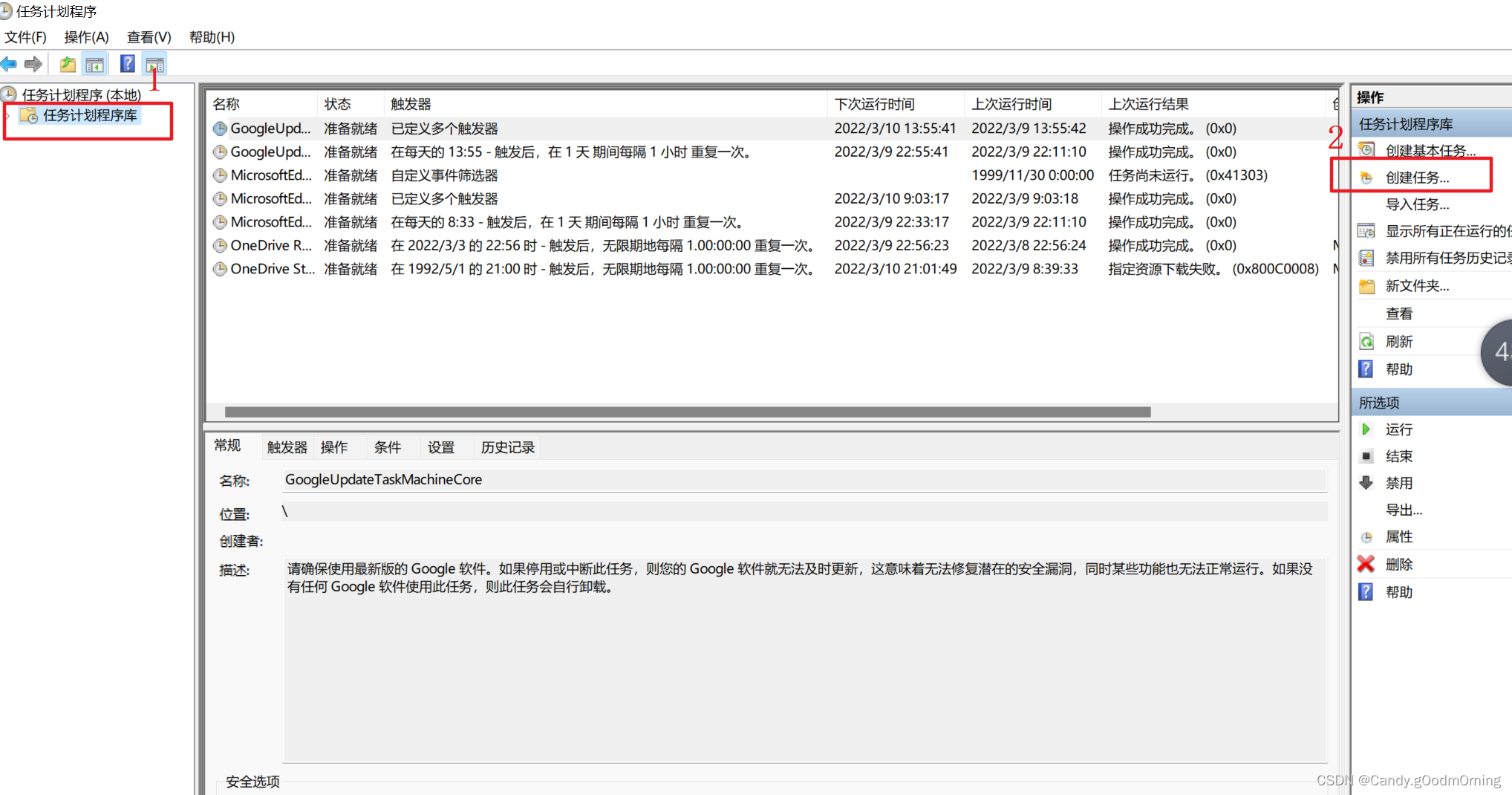1512x795 pixels.
Task: Click 导出... in the selected item actions
Action: pos(1404,510)
